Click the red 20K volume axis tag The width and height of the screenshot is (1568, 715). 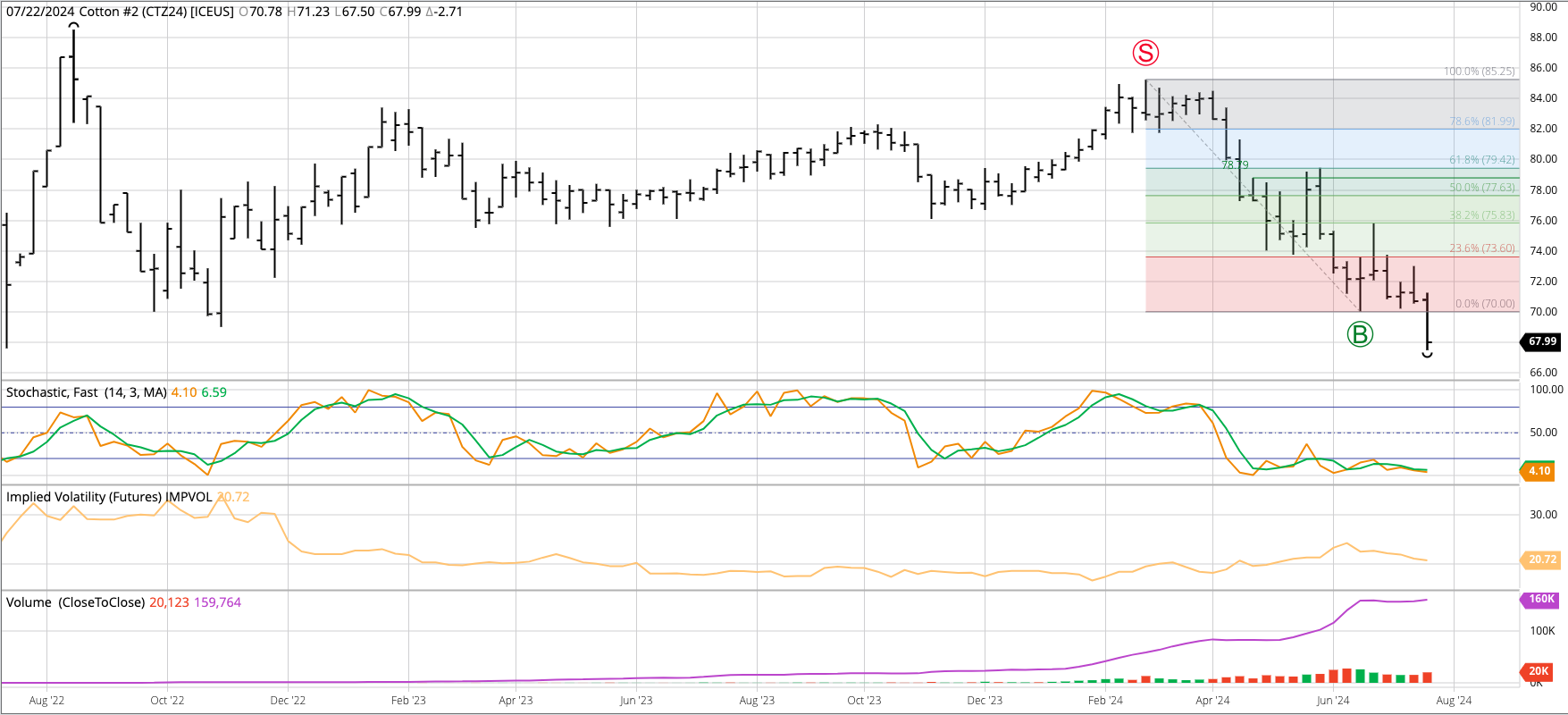pyautogui.click(x=1539, y=671)
